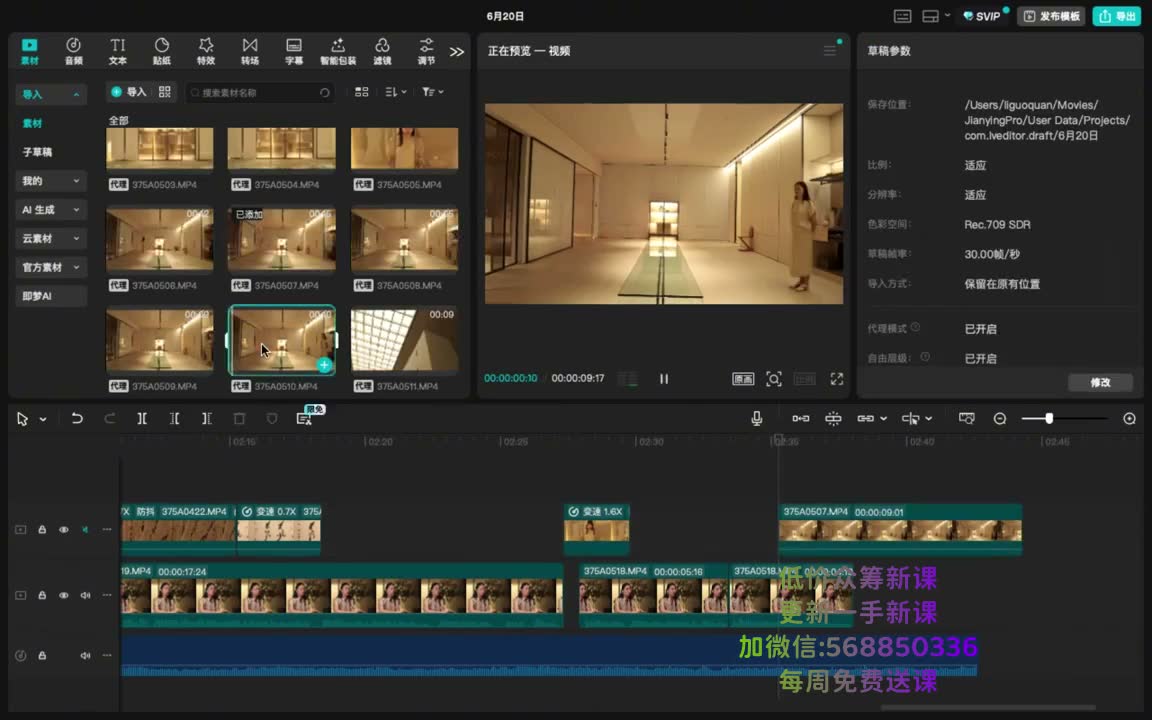Open the 字幕 captions panel
The width and height of the screenshot is (1152, 720).
294,51
